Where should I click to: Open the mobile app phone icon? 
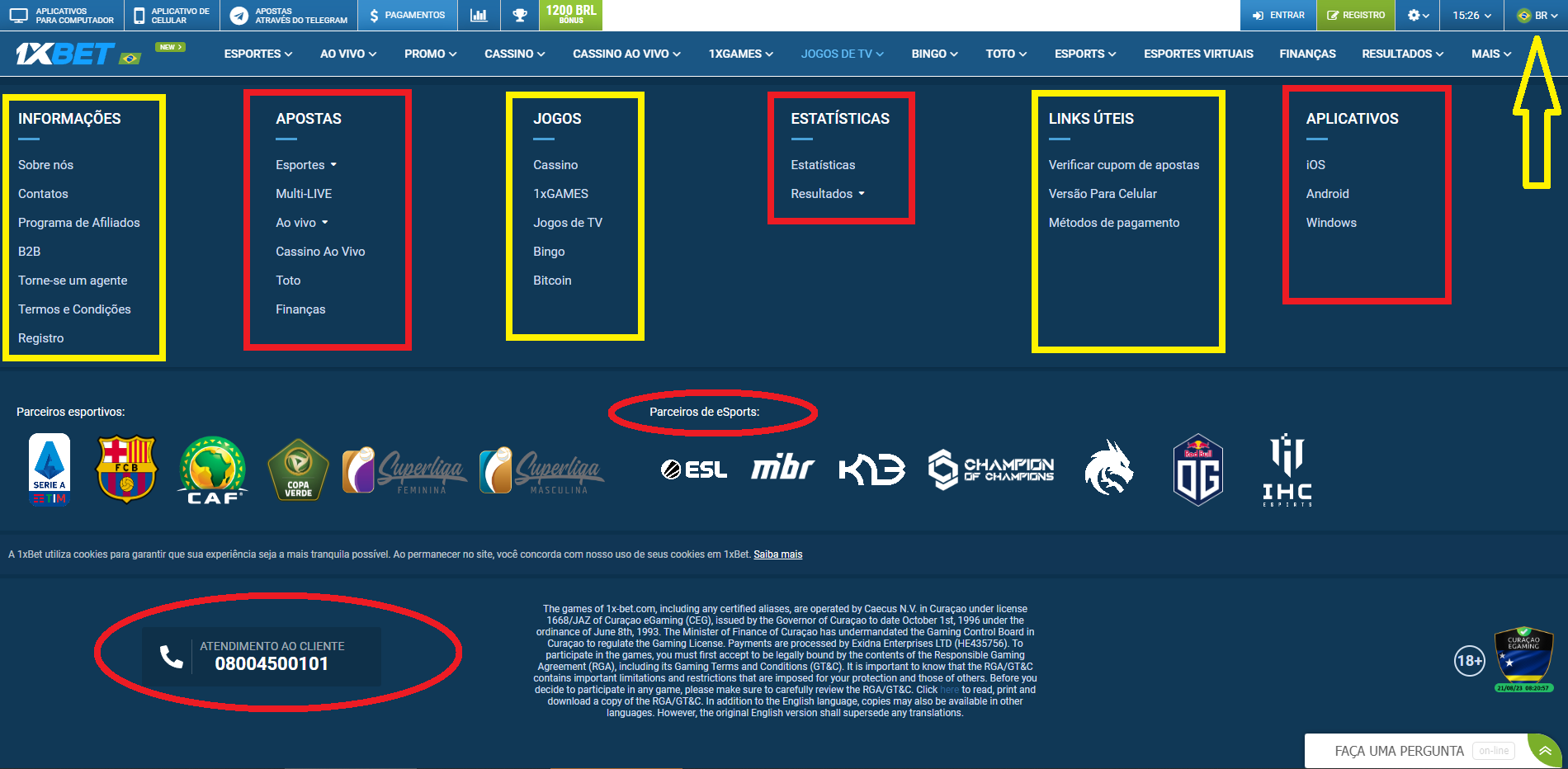click(139, 16)
